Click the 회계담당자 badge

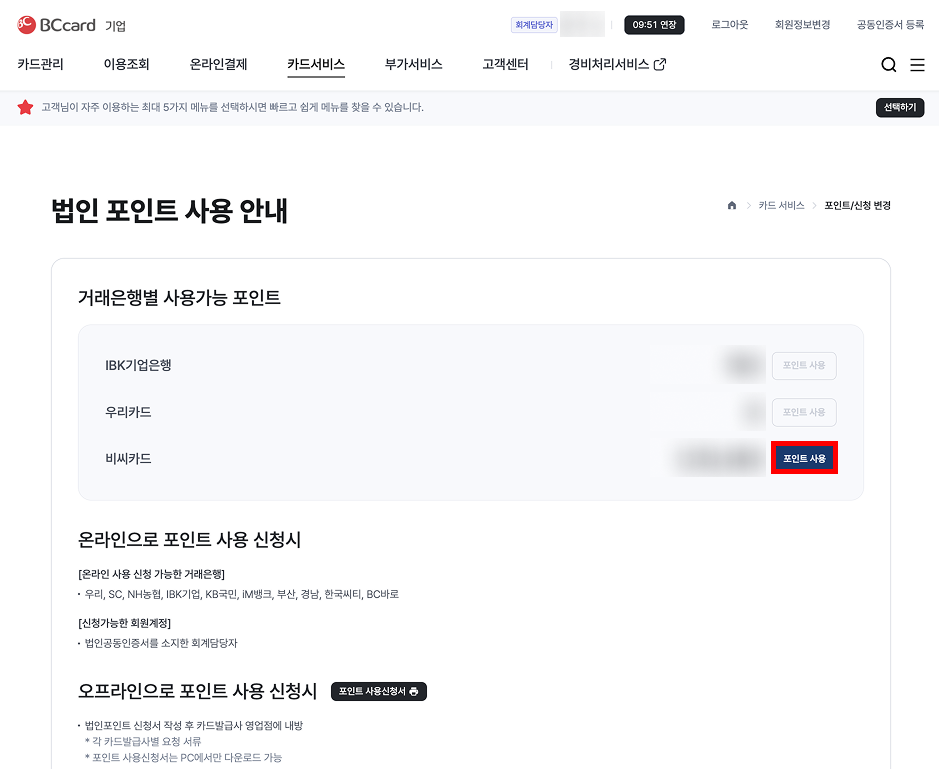pos(534,25)
